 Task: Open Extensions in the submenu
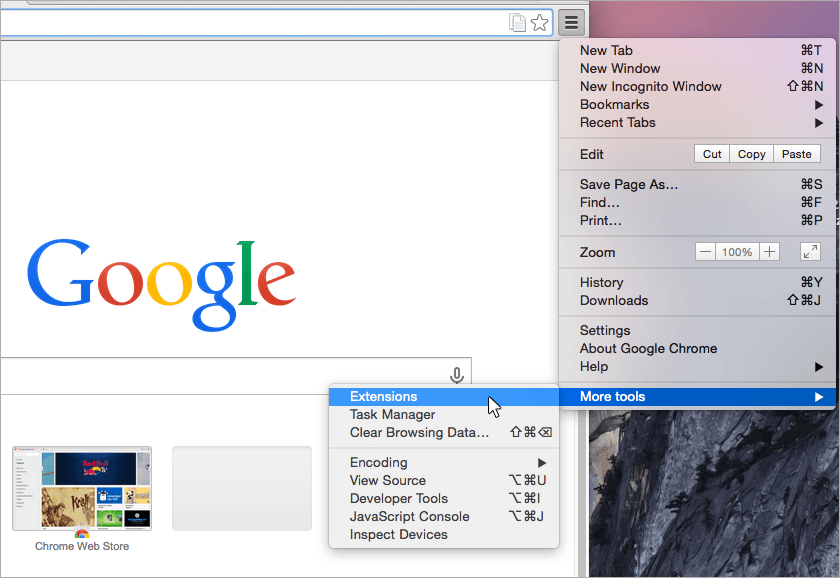[x=444, y=397]
